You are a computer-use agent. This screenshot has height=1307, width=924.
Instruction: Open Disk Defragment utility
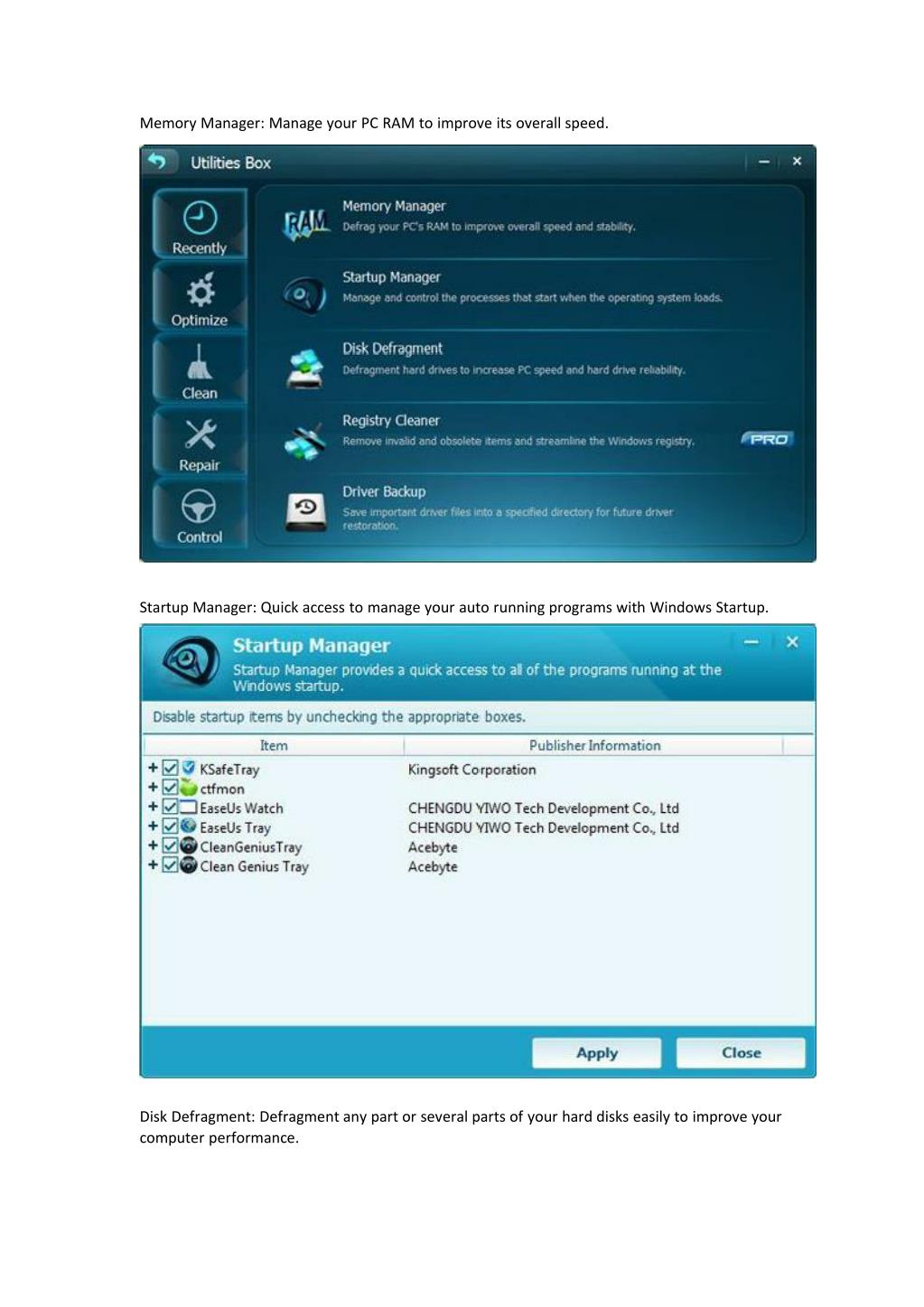[529, 368]
